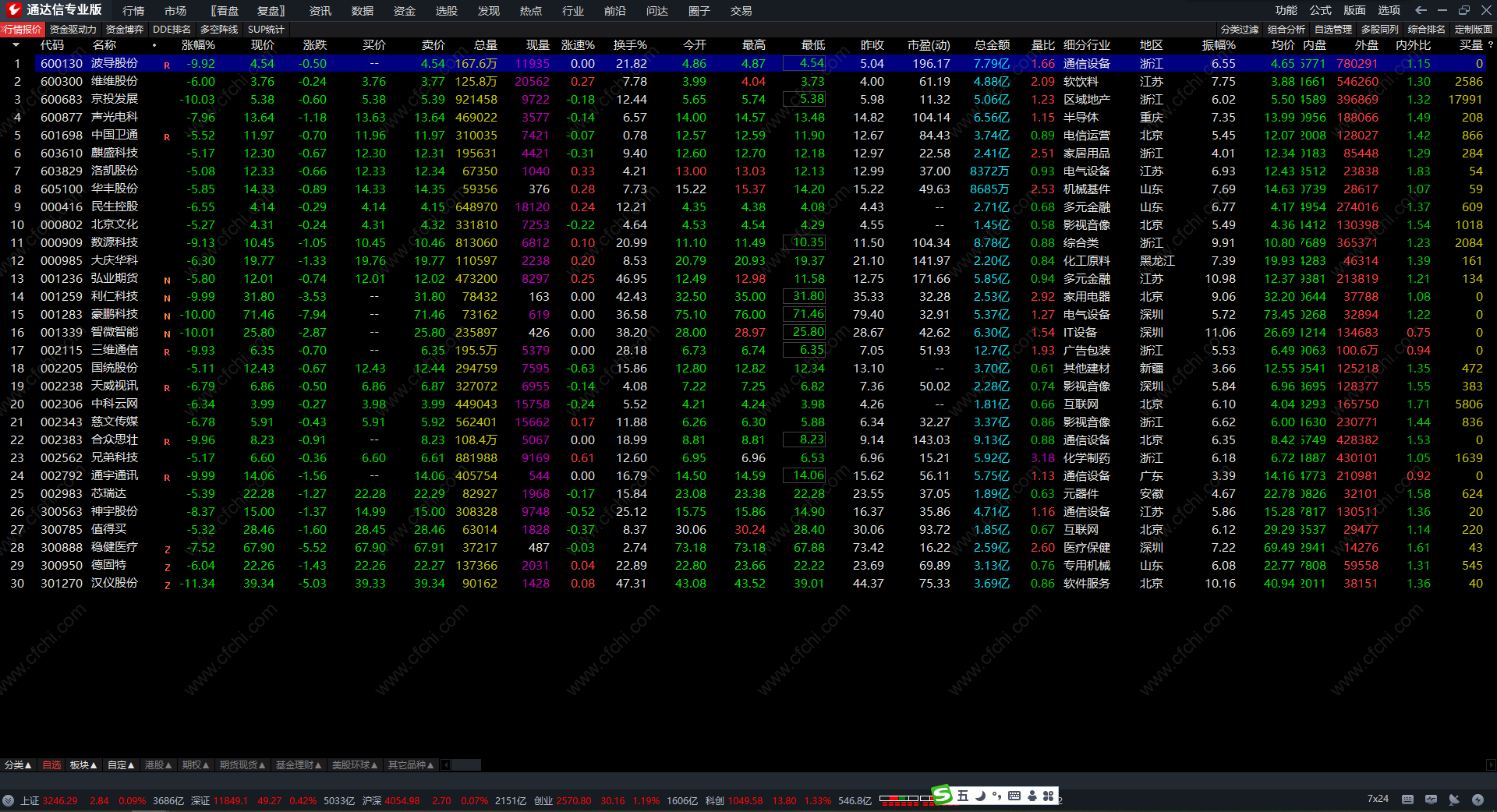The width and height of the screenshot is (1497, 812).
Task: Sort by the 换手% column header
Action: coord(630,45)
